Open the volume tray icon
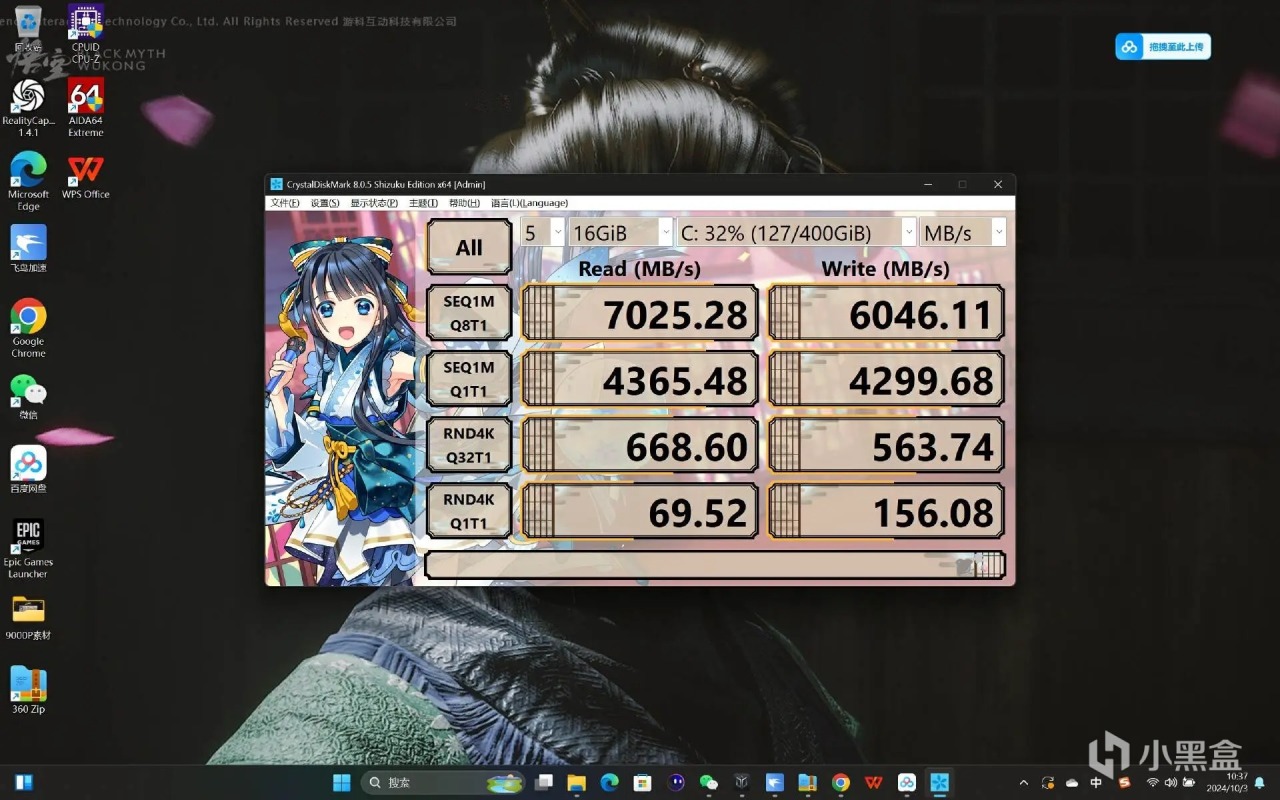Viewport: 1280px width, 800px height. (1171, 782)
